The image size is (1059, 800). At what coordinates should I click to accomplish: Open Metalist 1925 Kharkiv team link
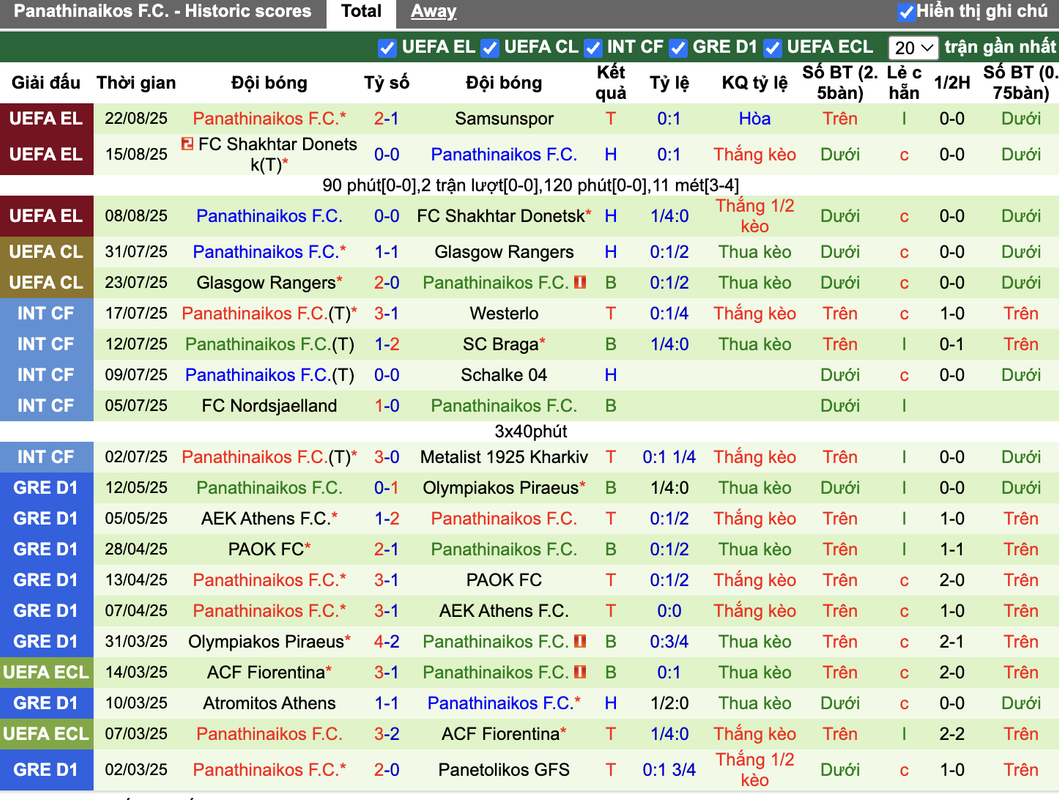pyautogui.click(x=504, y=457)
